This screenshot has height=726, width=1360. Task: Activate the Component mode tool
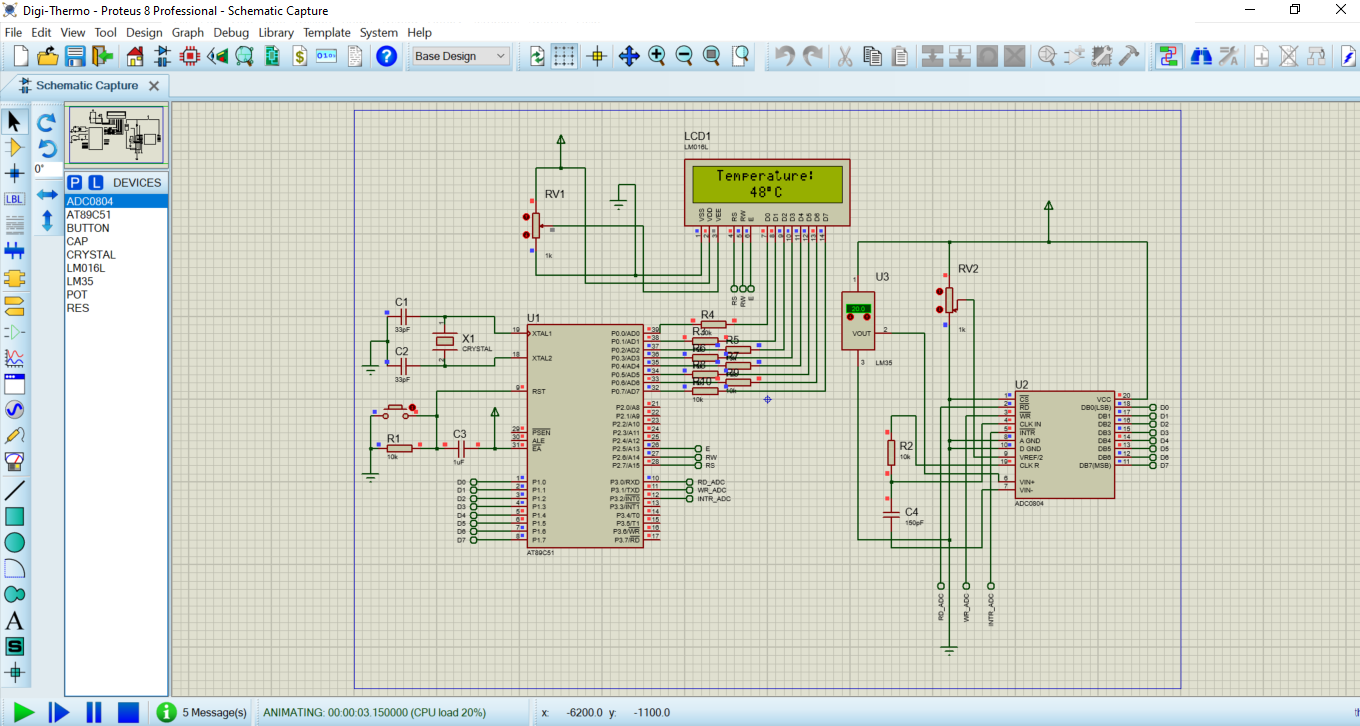[14, 146]
